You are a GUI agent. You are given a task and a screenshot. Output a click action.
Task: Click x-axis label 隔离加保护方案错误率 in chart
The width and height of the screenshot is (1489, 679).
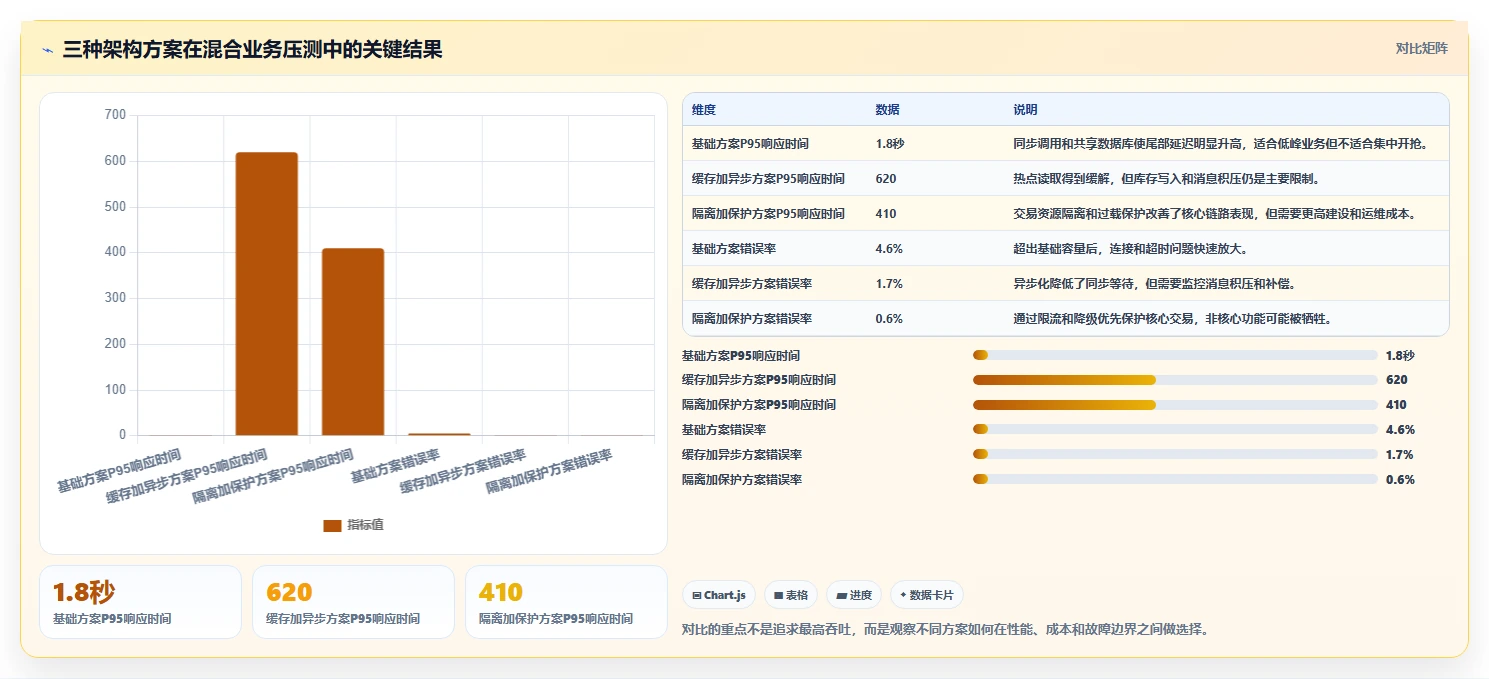[549, 471]
